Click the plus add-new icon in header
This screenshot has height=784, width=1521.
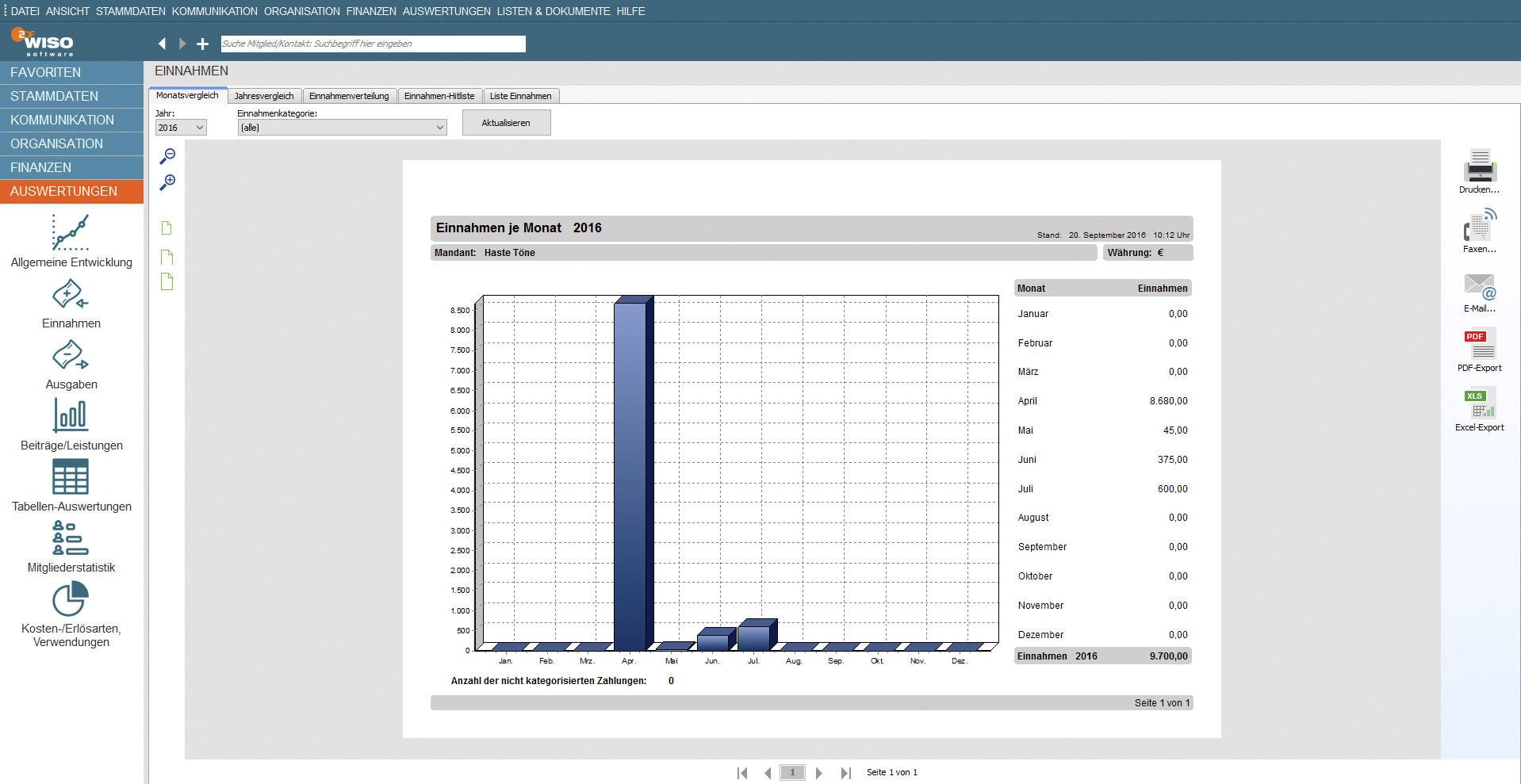pos(203,44)
